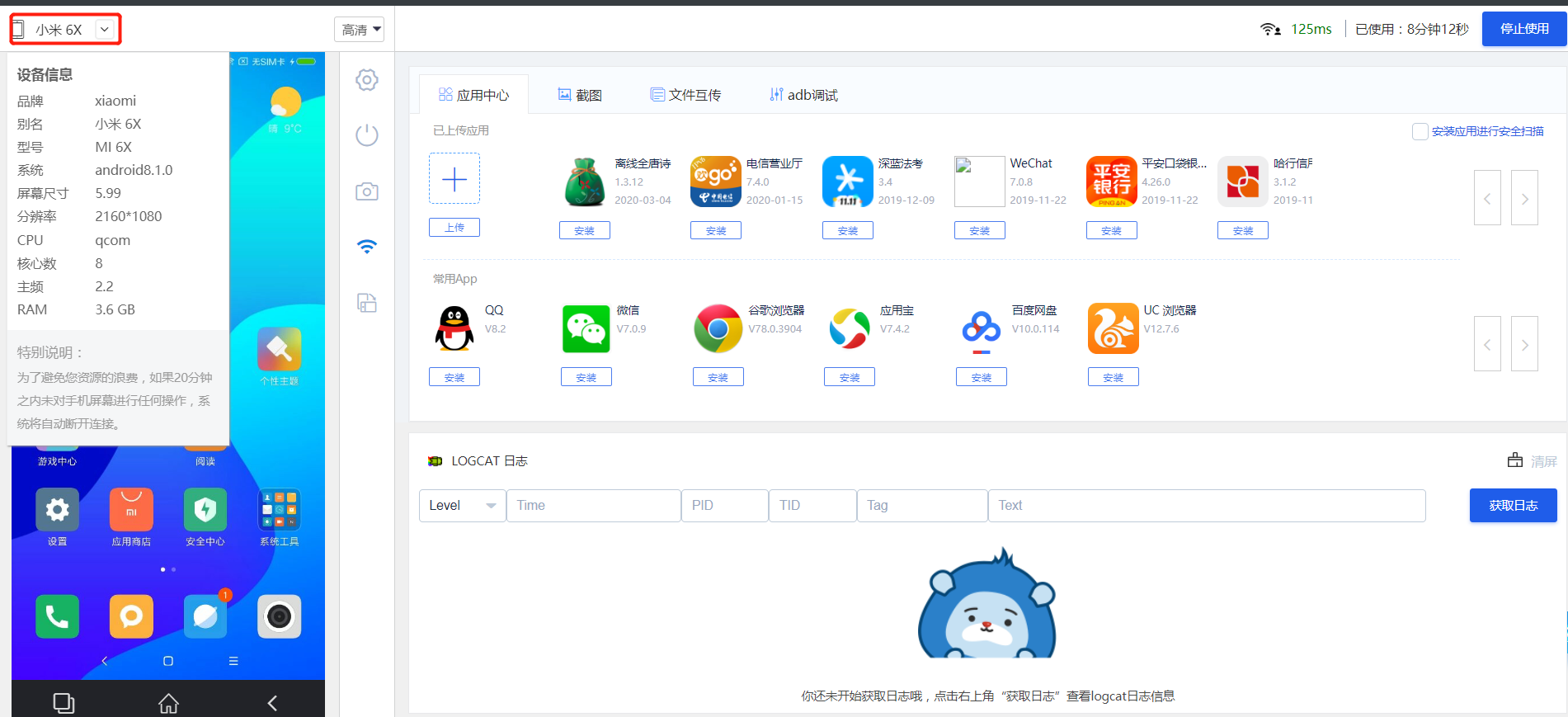The height and width of the screenshot is (717, 1568).
Task: Select the 哈行信用 app icon
Action: (1243, 182)
